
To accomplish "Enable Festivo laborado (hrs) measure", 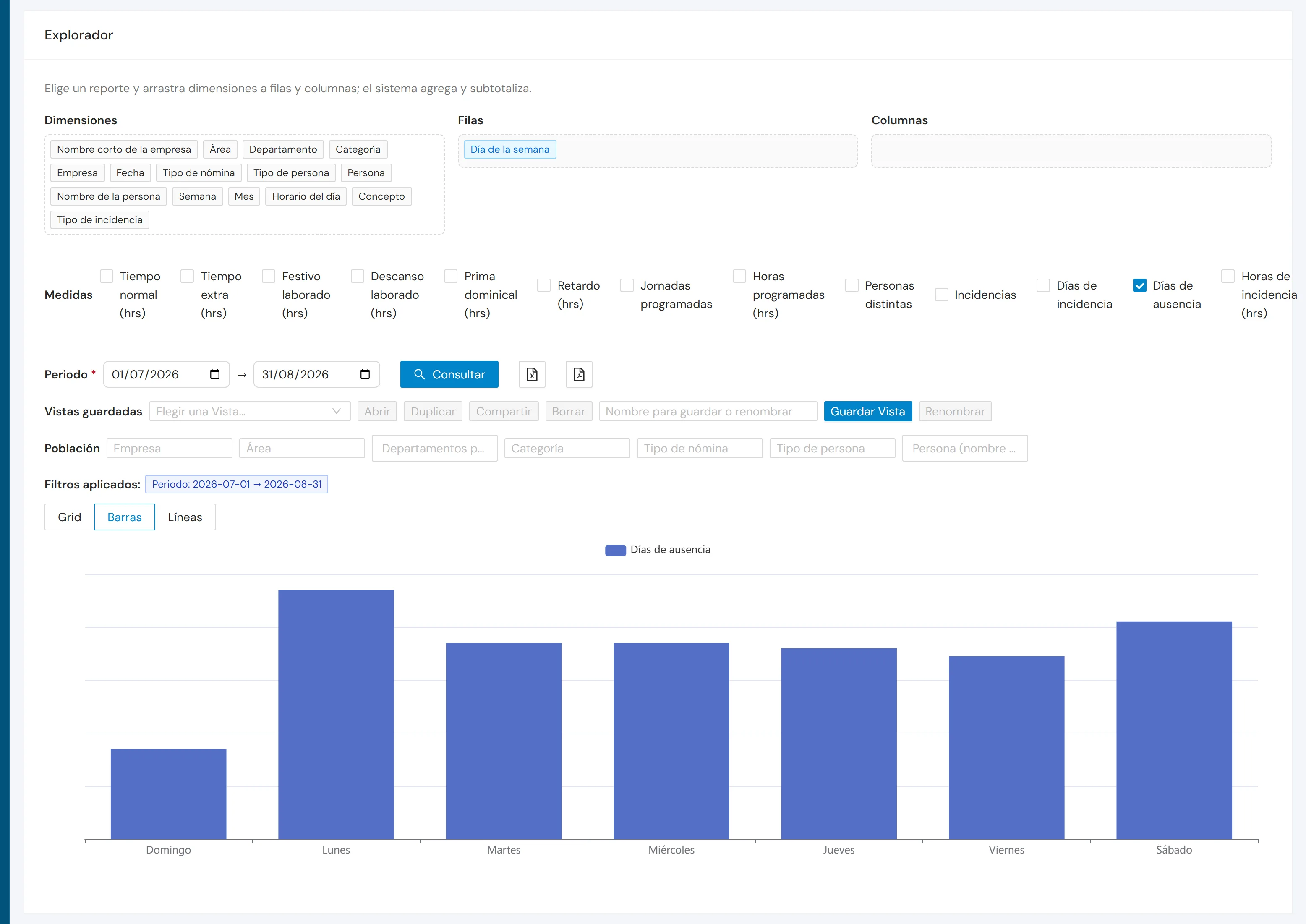I will coord(269,277).
